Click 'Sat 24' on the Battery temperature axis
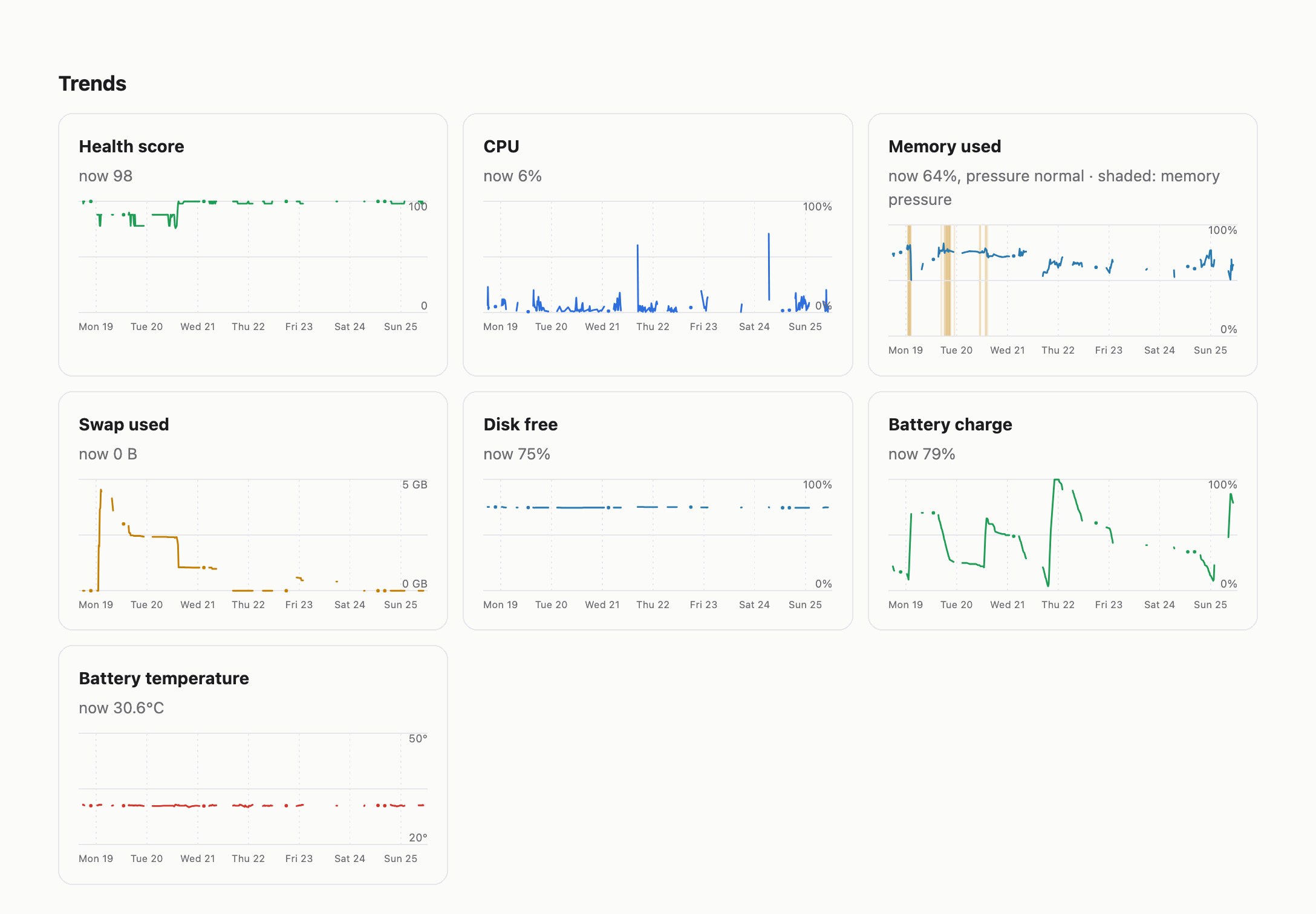Screen dimensions: 1316x914 (x=350, y=858)
